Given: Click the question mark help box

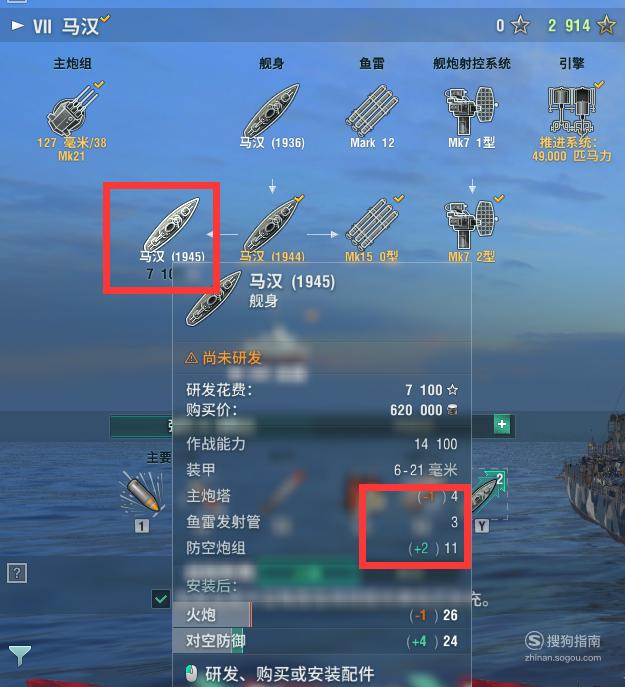Looking at the screenshot, I should click(x=17, y=573).
